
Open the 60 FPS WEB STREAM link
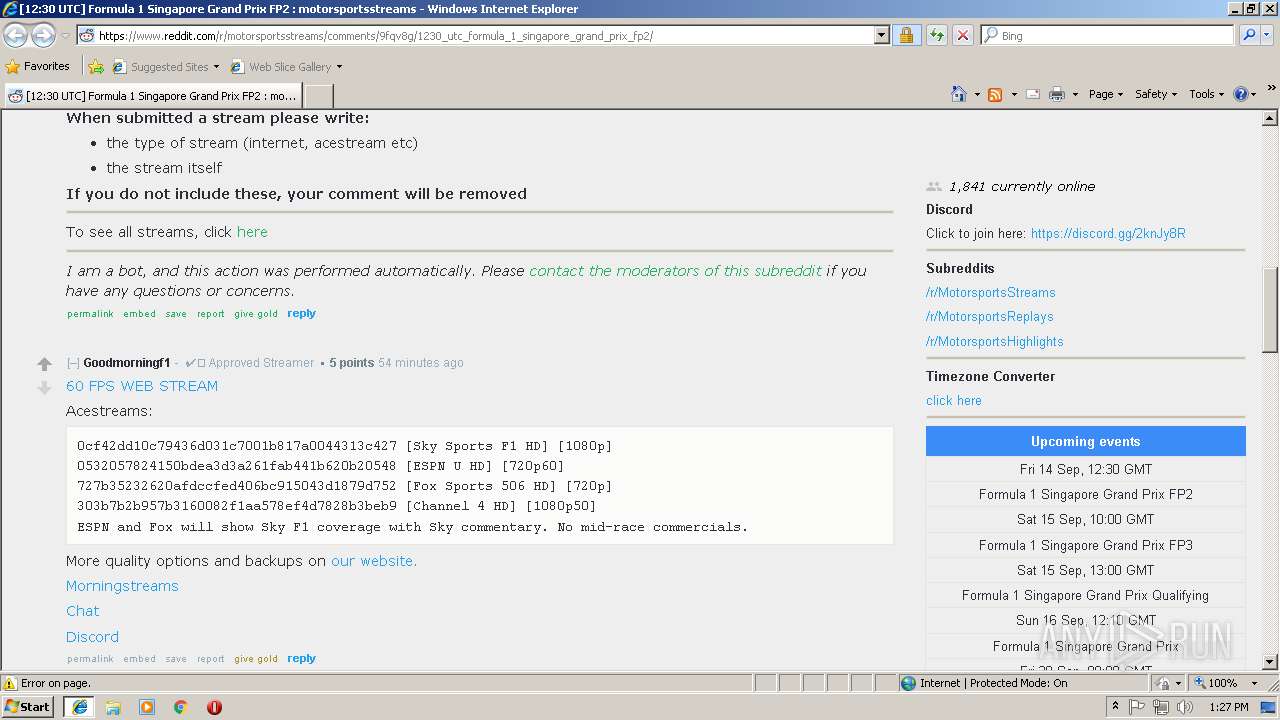click(142, 386)
